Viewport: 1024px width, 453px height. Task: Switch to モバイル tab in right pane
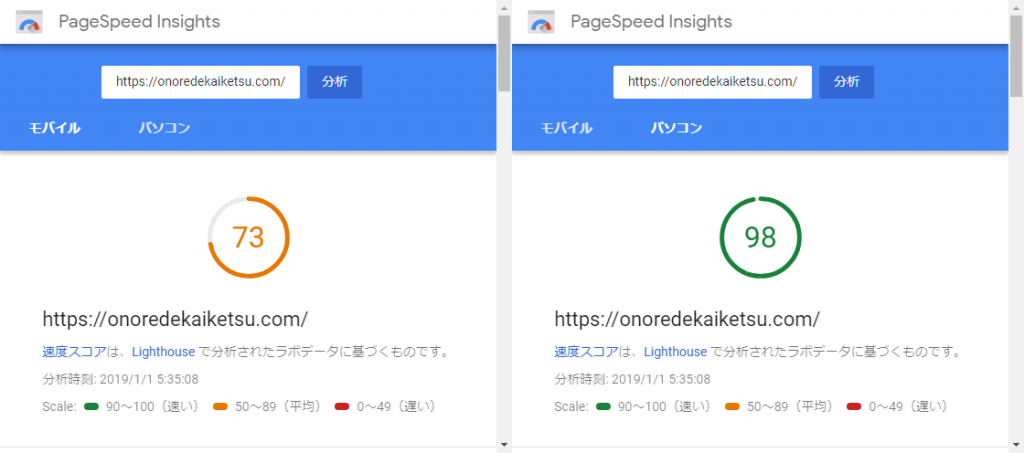[x=566, y=128]
